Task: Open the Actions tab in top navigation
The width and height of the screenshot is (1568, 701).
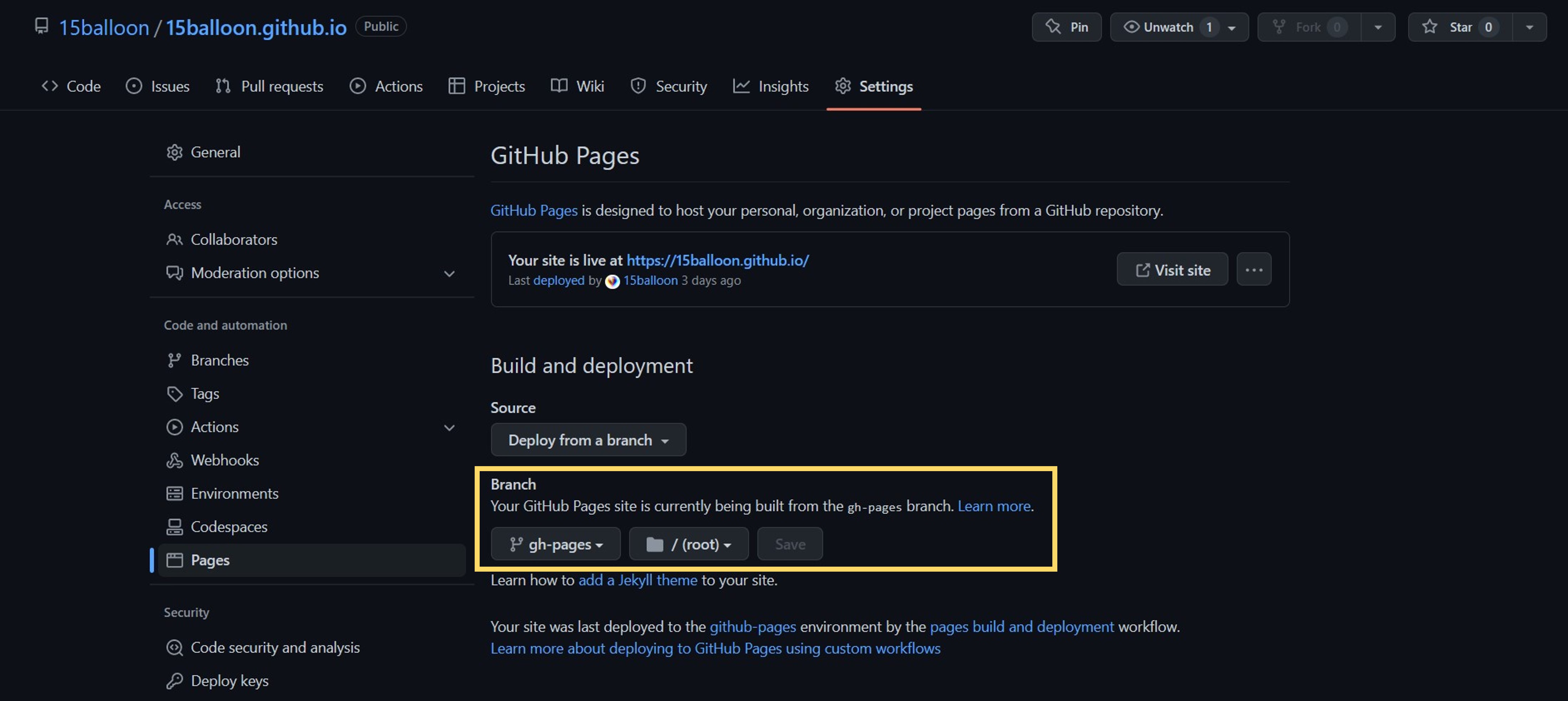Action: tap(386, 86)
